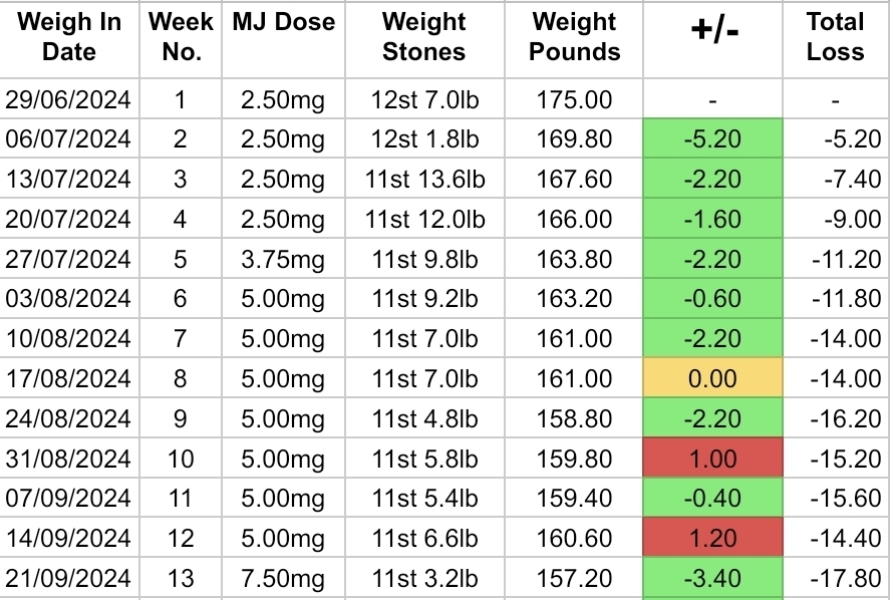The image size is (890, 600).
Task: Select the 11st 13.6lb weight cell
Action: 424,179
